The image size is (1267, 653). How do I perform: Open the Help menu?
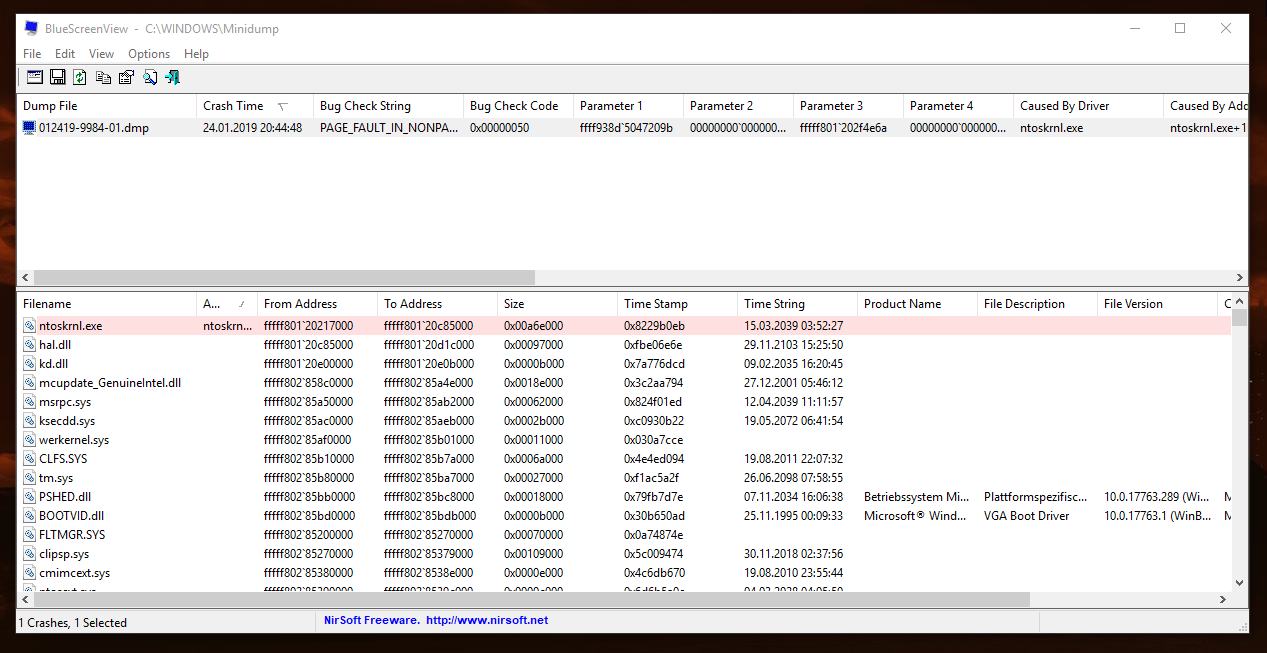[196, 54]
